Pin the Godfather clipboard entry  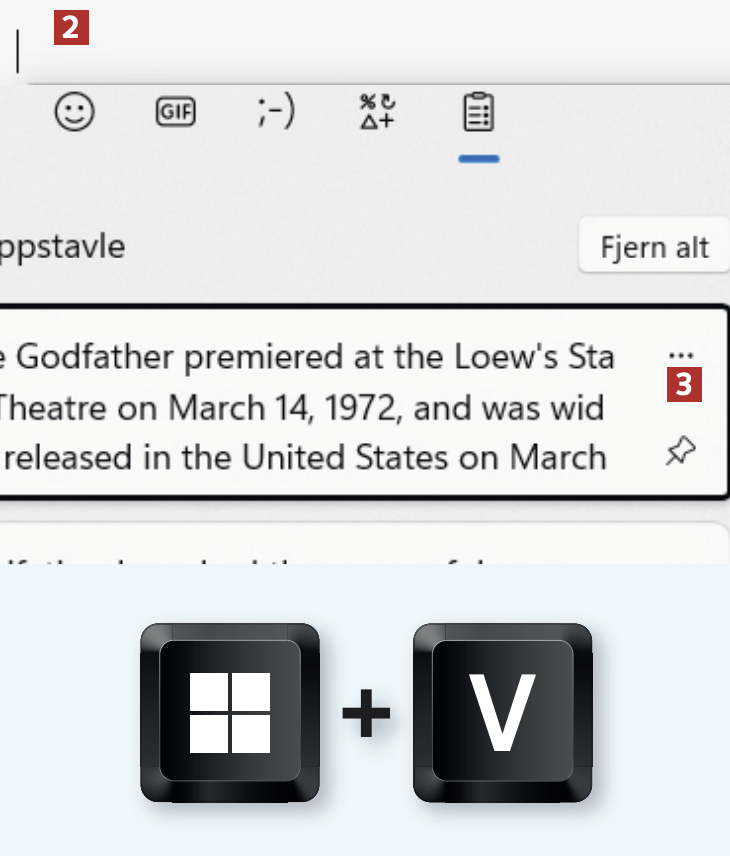point(681,452)
